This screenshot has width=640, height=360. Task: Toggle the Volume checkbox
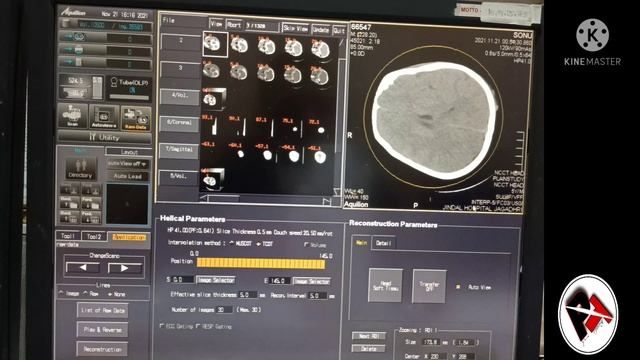(306, 244)
